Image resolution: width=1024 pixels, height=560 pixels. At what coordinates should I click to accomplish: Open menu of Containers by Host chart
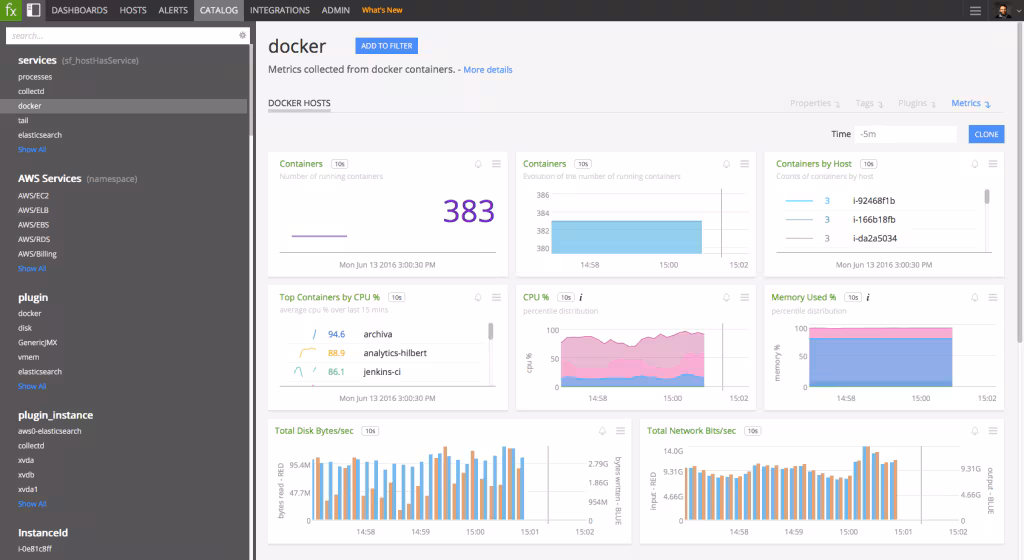point(993,164)
